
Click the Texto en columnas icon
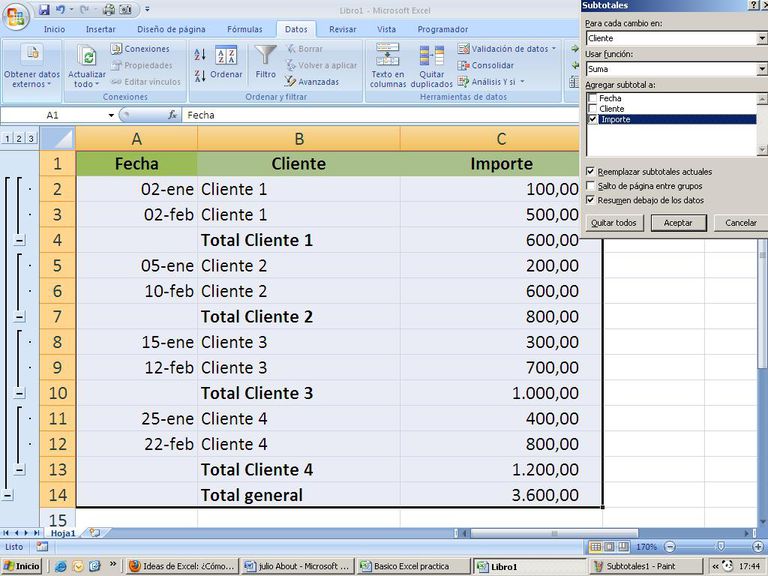point(388,56)
